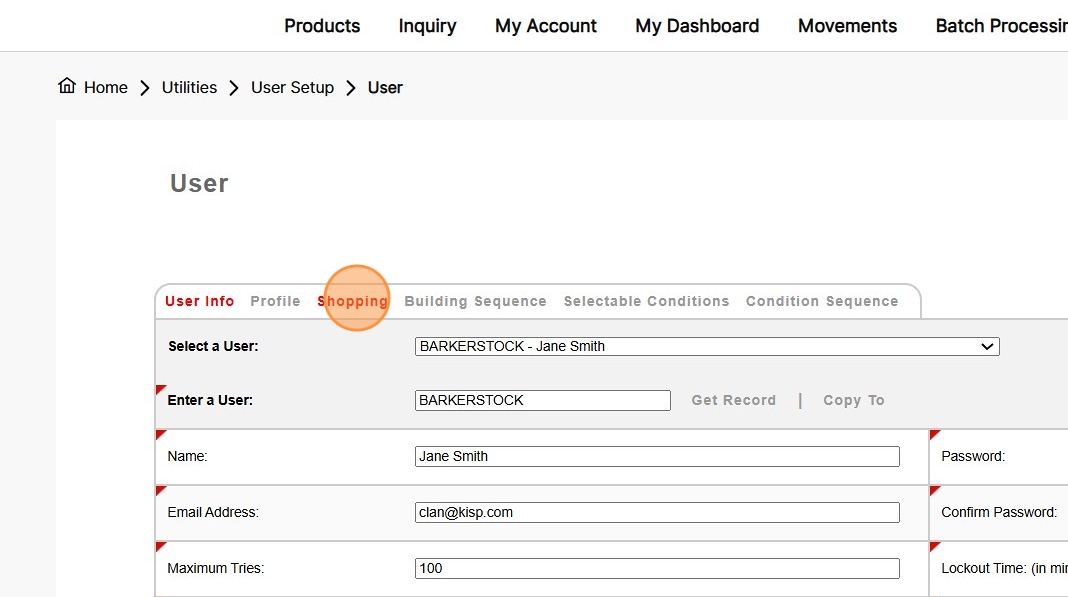Open the Selectable Conditions tab

[x=646, y=301]
